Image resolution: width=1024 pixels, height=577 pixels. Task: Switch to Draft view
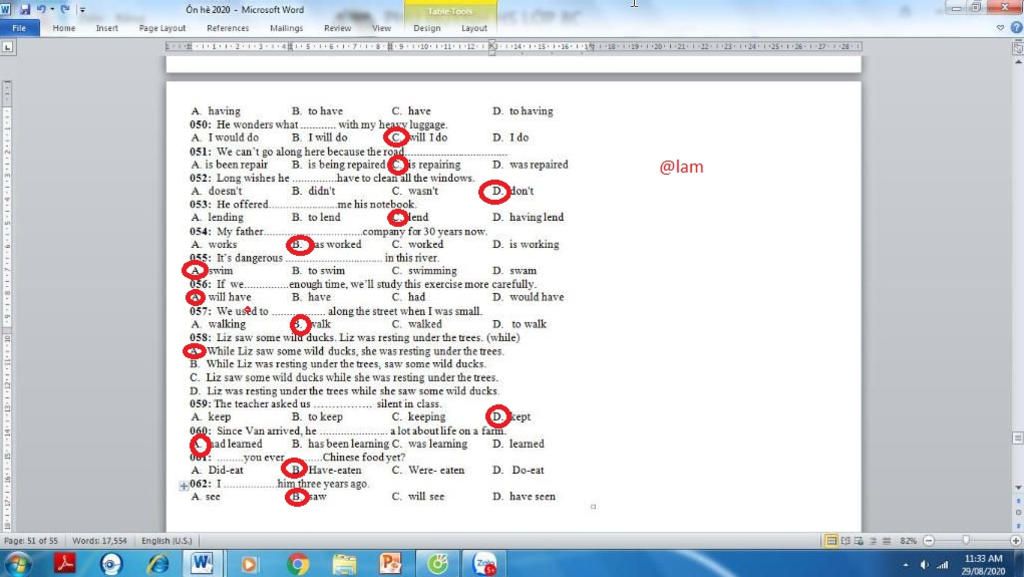pos(886,541)
